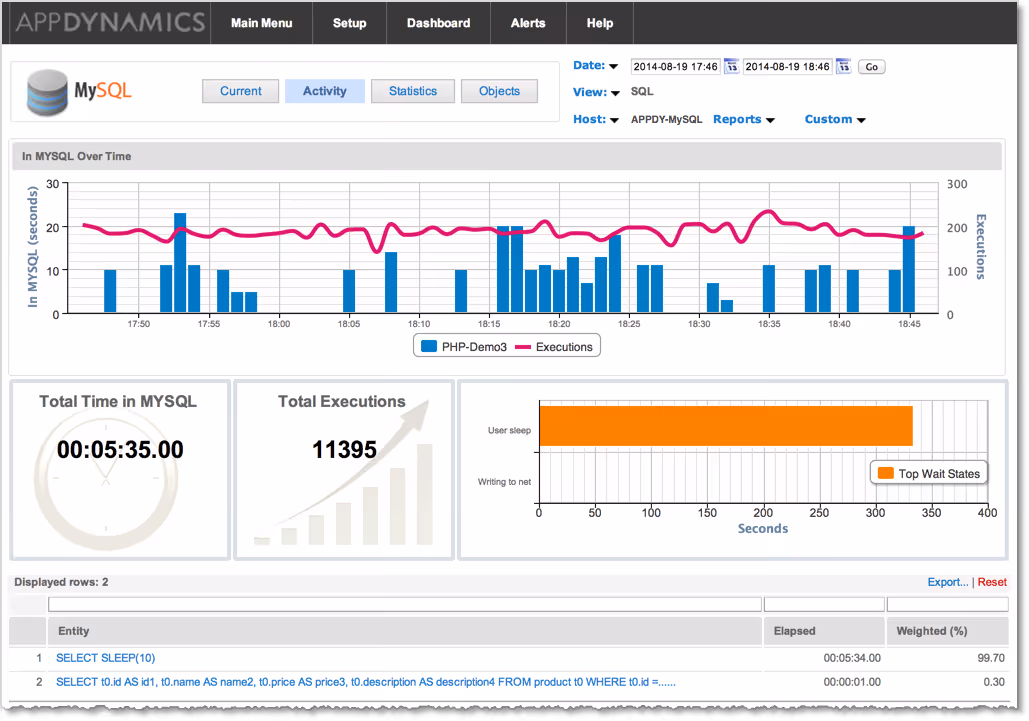Click the 'Displayed rows: 2' text
This screenshot has height=721, width=1029.
pyautogui.click(x=61, y=582)
